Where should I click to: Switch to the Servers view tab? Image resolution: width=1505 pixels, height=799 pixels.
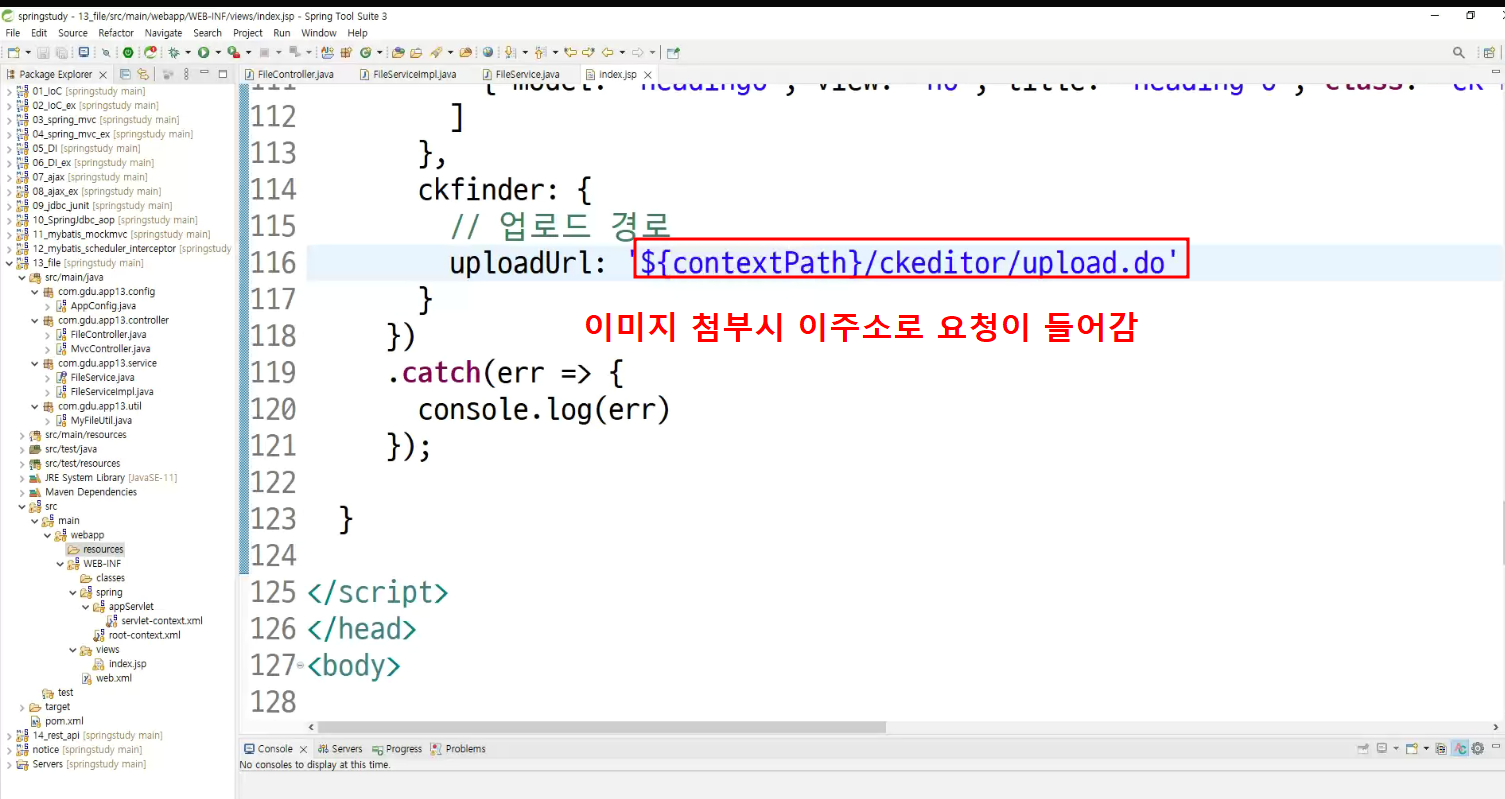point(340,748)
